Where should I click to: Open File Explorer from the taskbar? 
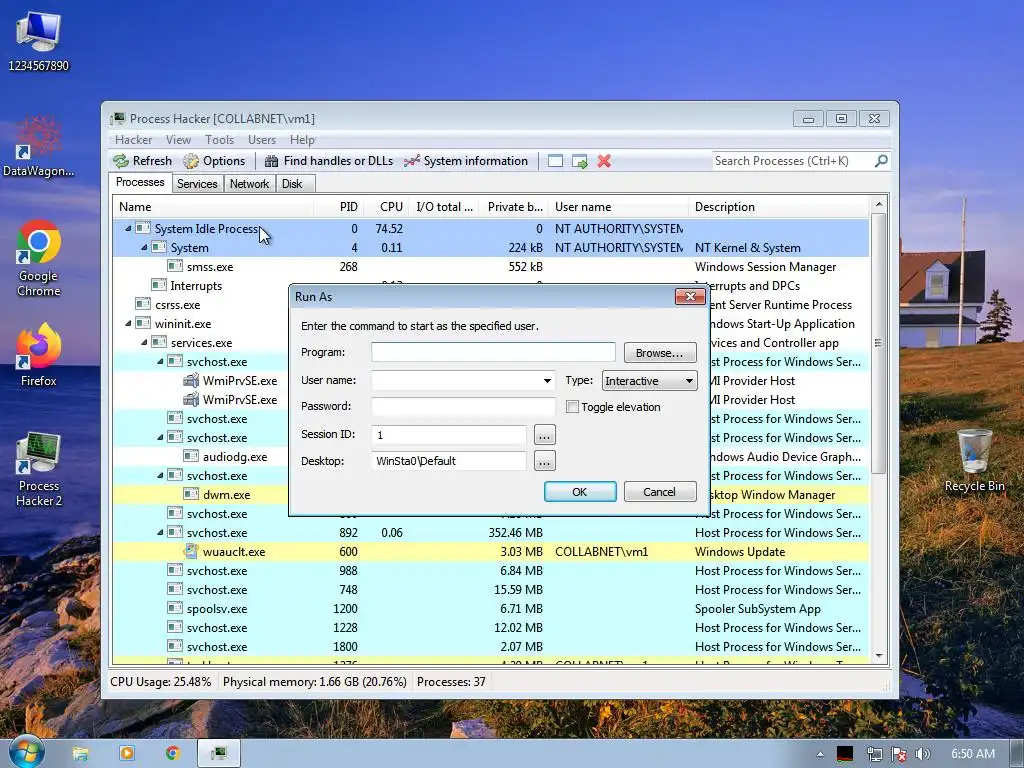(x=80, y=754)
